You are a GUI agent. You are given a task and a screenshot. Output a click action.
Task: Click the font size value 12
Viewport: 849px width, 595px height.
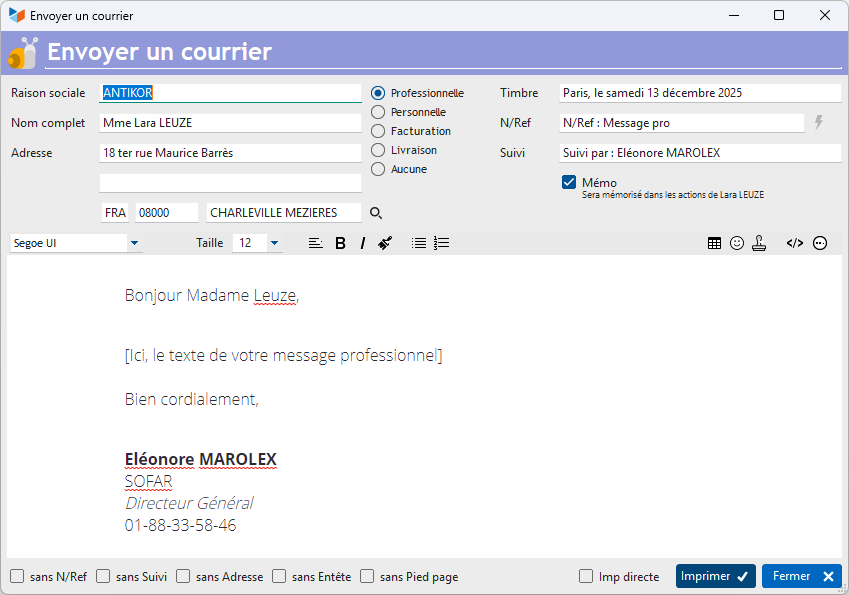pyautogui.click(x=250, y=243)
